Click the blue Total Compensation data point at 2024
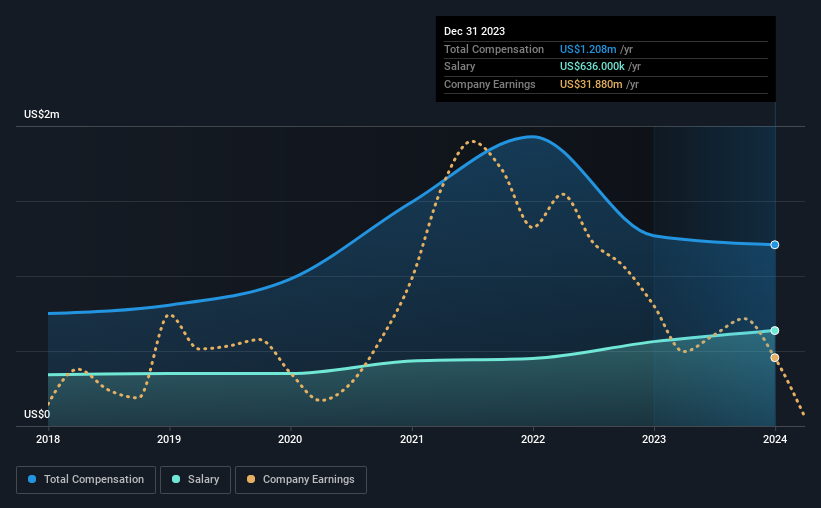Image resolution: width=821 pixels, height=508 pixels. click(x=774, y=245)
